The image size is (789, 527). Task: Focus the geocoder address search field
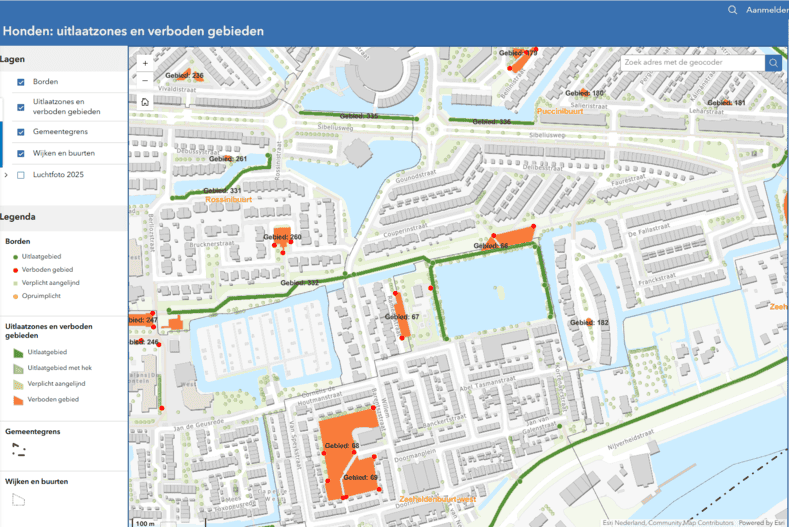[690, 62]
